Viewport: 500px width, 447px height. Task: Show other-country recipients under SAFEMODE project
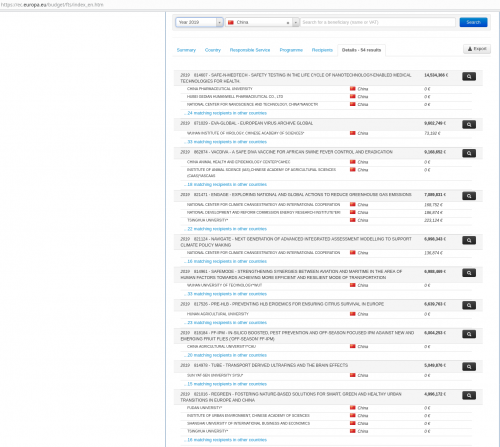pos(225,294)
